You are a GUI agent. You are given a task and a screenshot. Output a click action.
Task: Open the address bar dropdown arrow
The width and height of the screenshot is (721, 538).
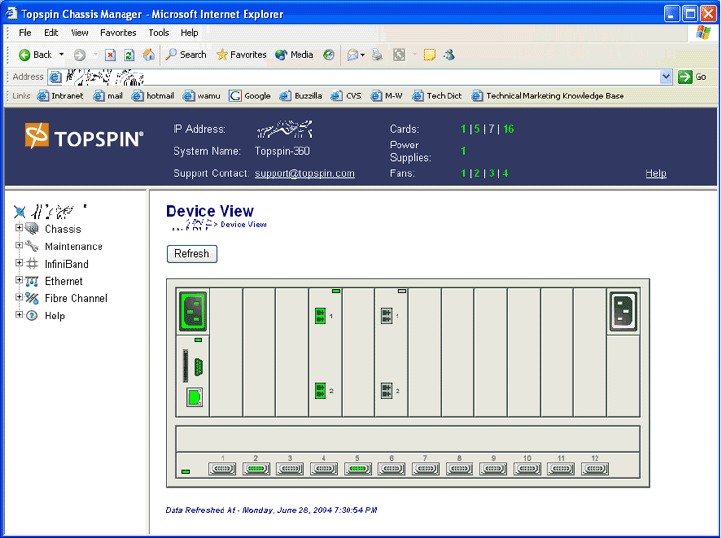point(666,77)
